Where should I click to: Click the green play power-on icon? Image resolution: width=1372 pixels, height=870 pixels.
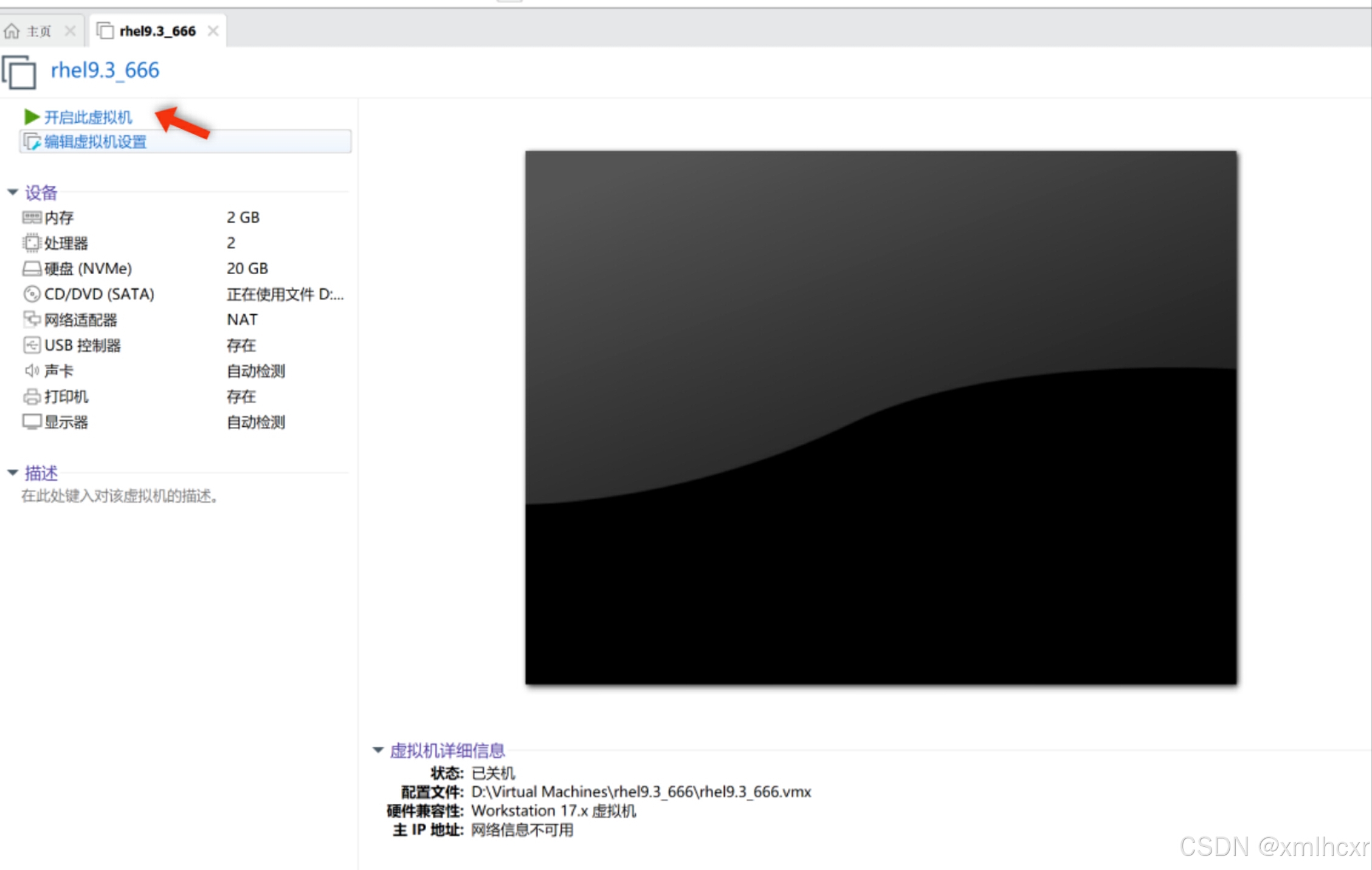tap(31, 116)
